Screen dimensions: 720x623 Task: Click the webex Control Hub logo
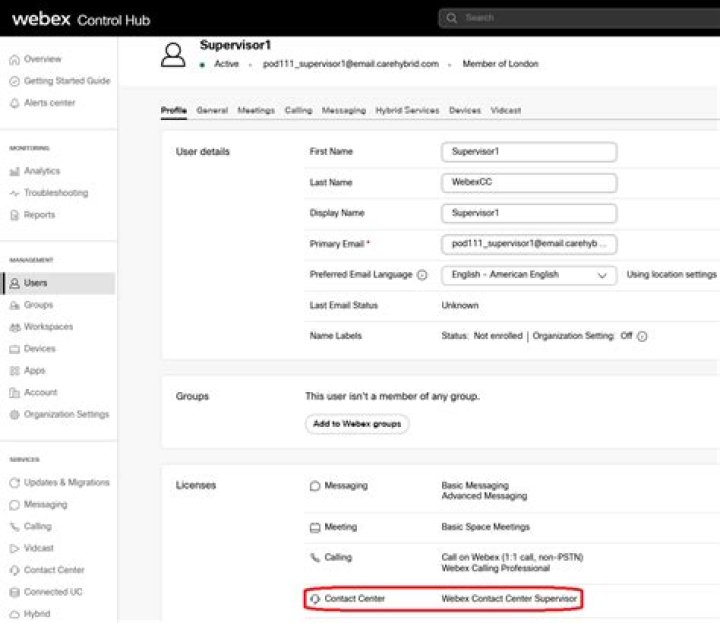point(81,19)
